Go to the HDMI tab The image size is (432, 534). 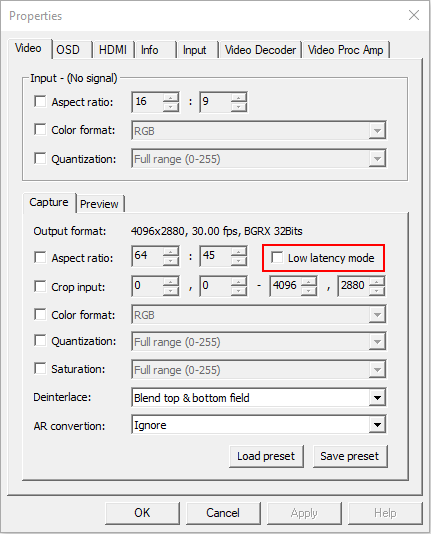pyautogui.click(x=113, y=50)
